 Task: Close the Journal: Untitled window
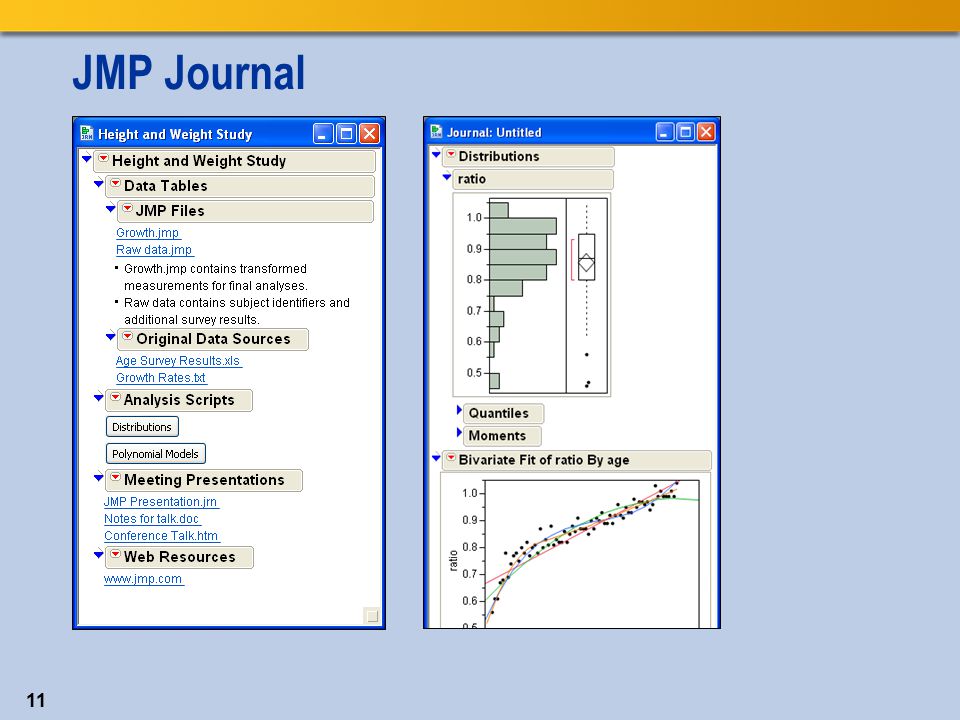coord(706,132)
